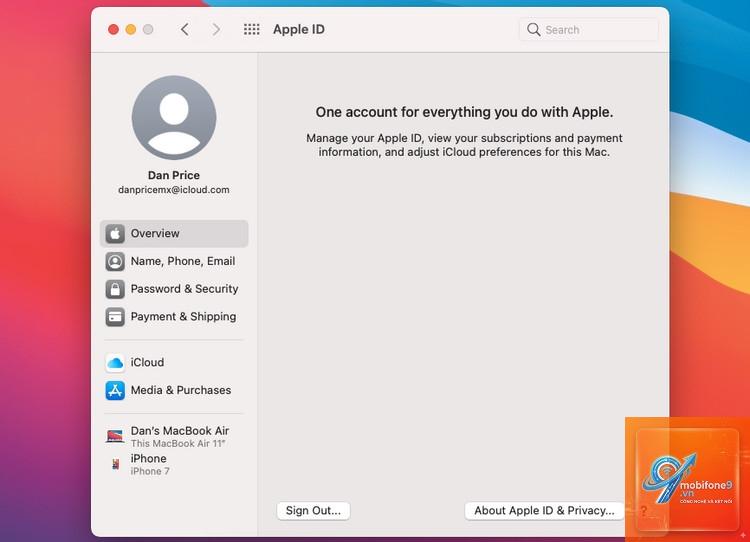Click the magnifying glass search icon
The height and width of the screenshot is (542, 750).
point(533,30)
